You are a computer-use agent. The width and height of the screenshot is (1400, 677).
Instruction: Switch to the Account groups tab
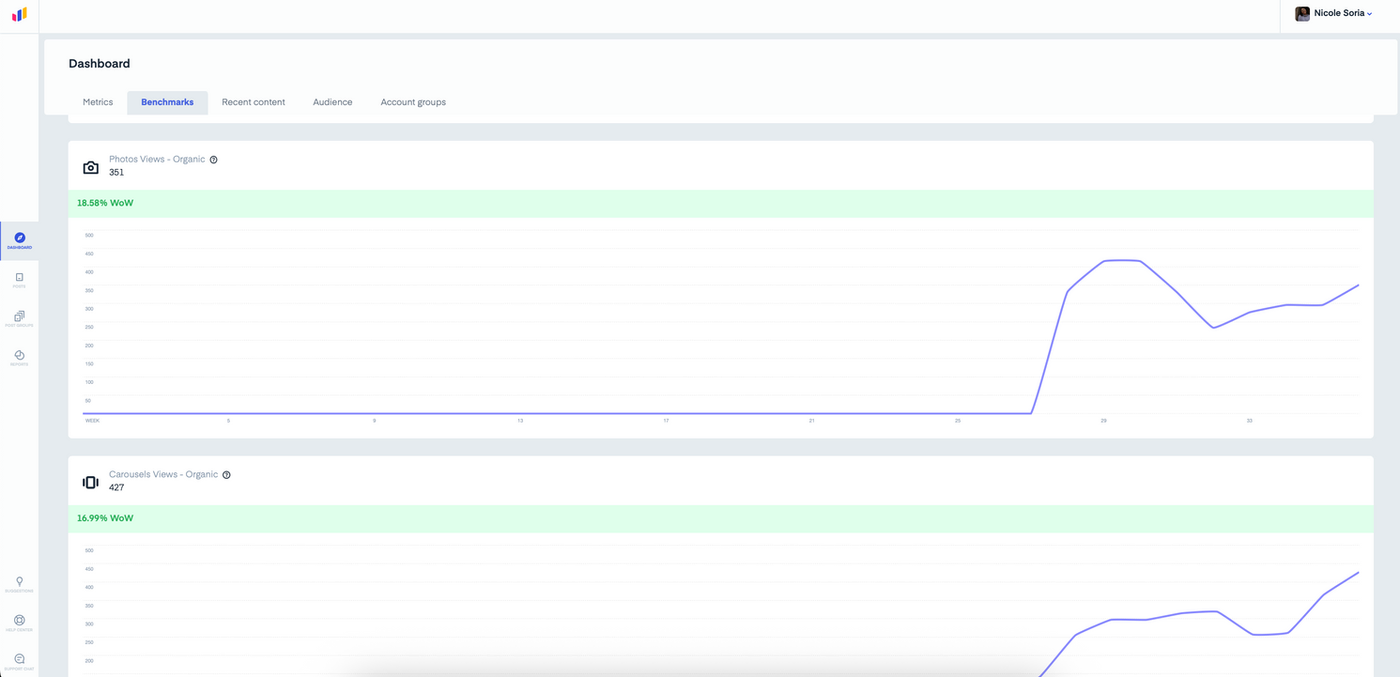click(x=413, y=102)
